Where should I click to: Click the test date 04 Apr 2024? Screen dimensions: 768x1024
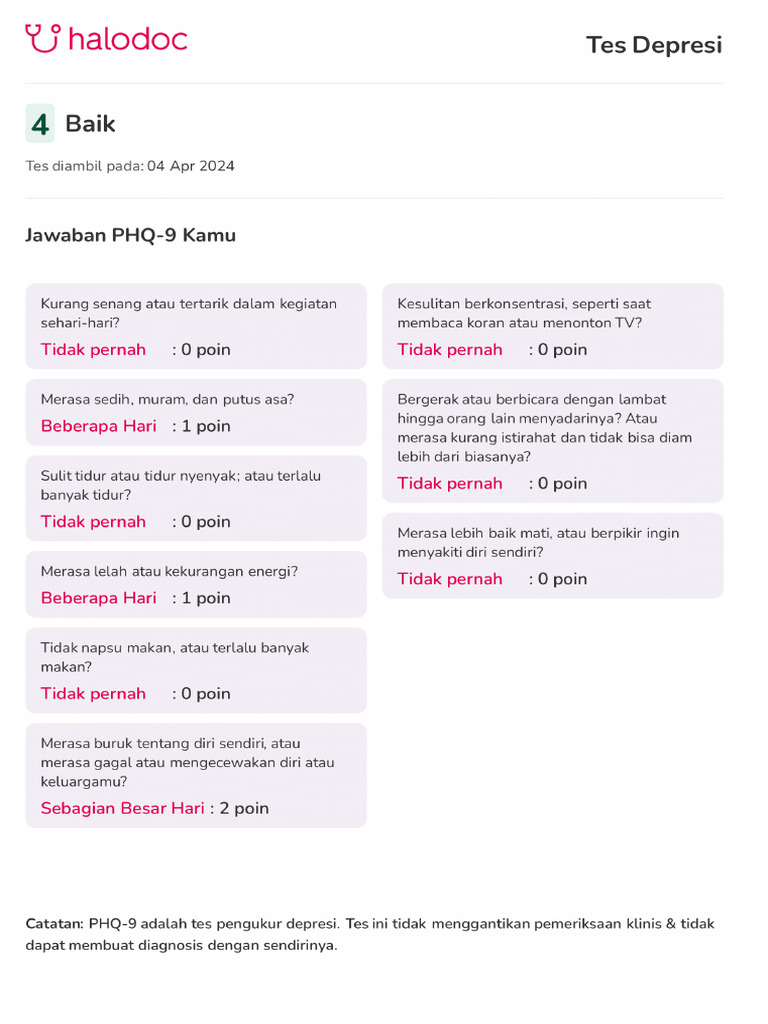(x=190, y=166)
